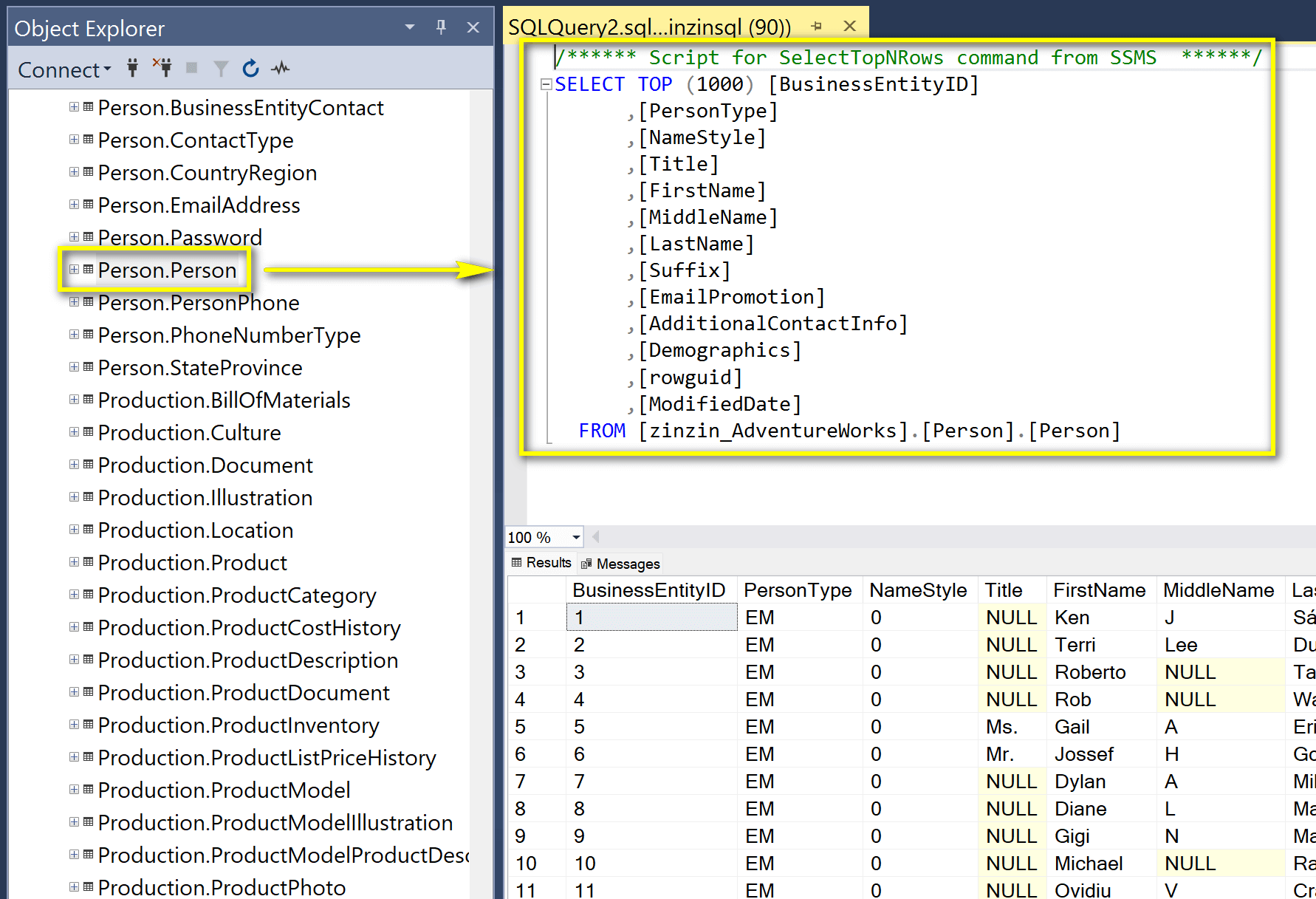1316x899 pixels.
Task: Expand Production.Product table node
Action: pos(74,562)
